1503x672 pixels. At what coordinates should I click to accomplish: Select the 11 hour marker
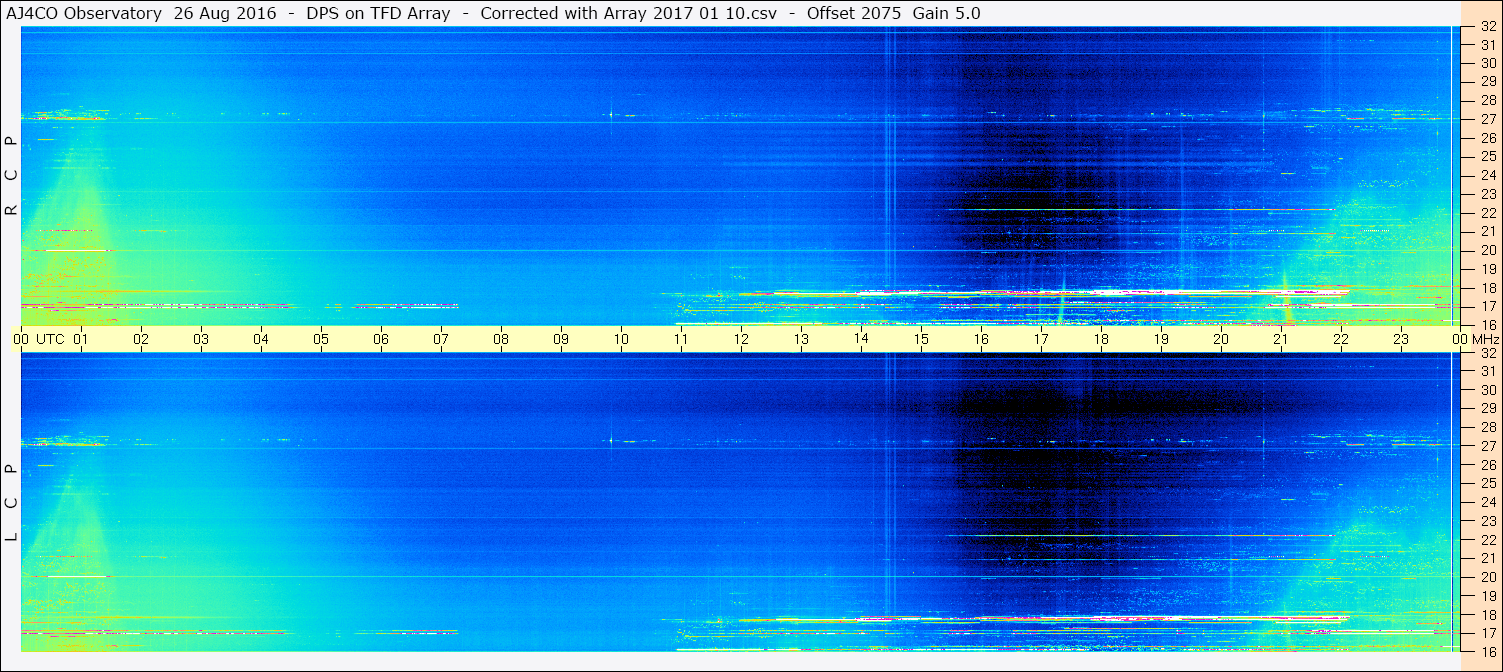coord(681,339)
